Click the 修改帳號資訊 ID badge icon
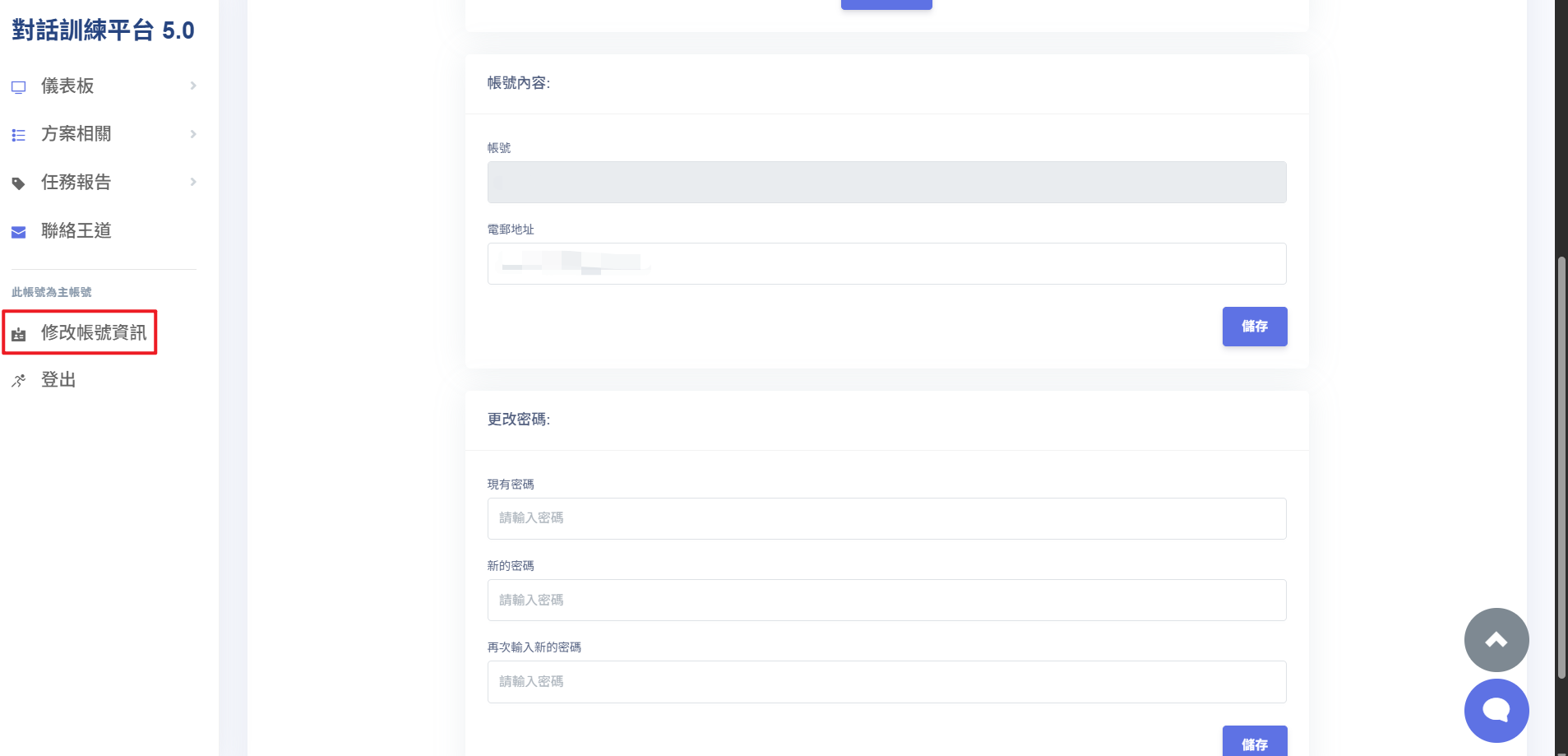Viewport: 1568px width, 756px height. click(19, 334)
